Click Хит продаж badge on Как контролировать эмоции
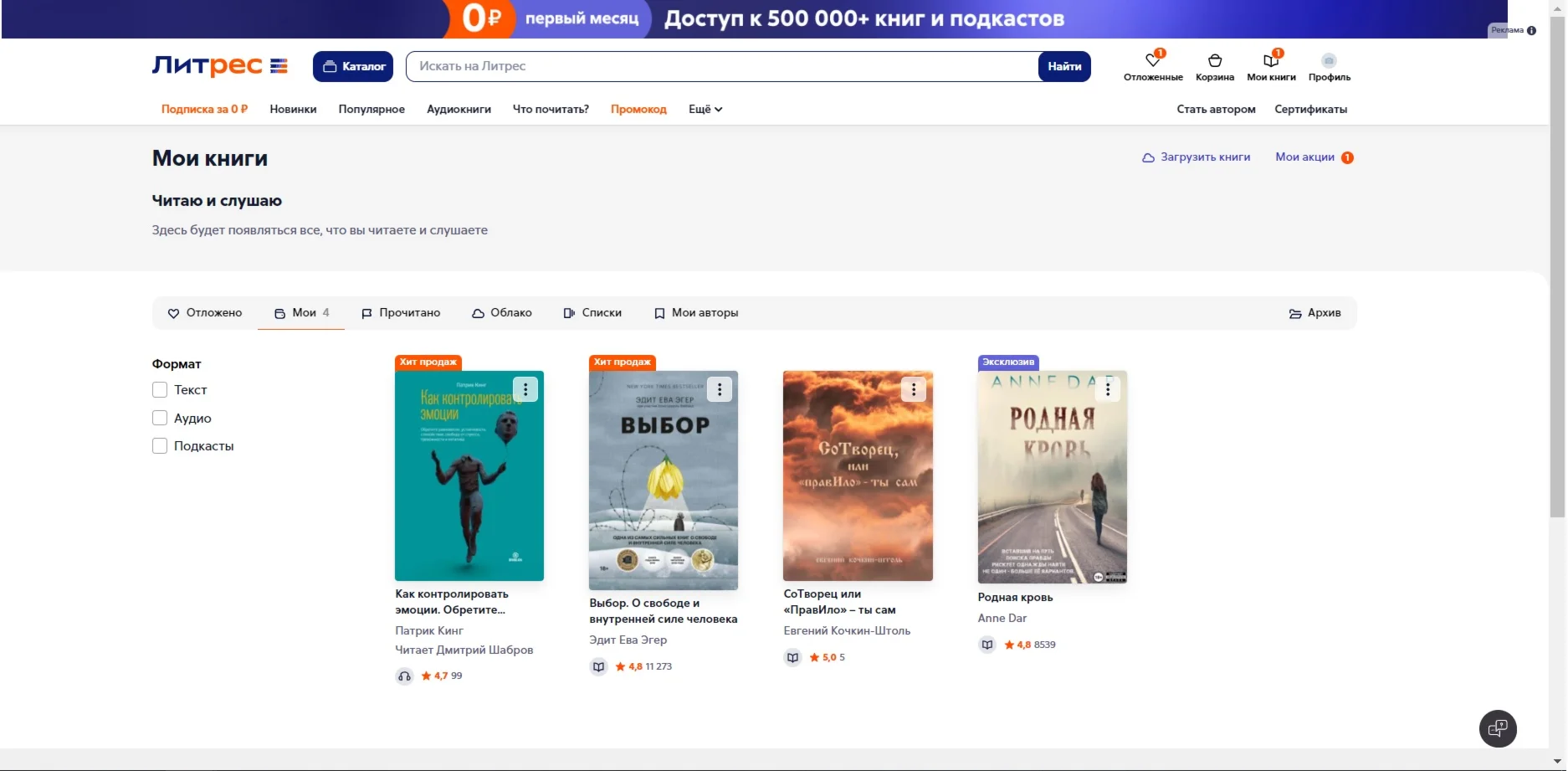Screen dimensions: 1568x771 [428, 362]
